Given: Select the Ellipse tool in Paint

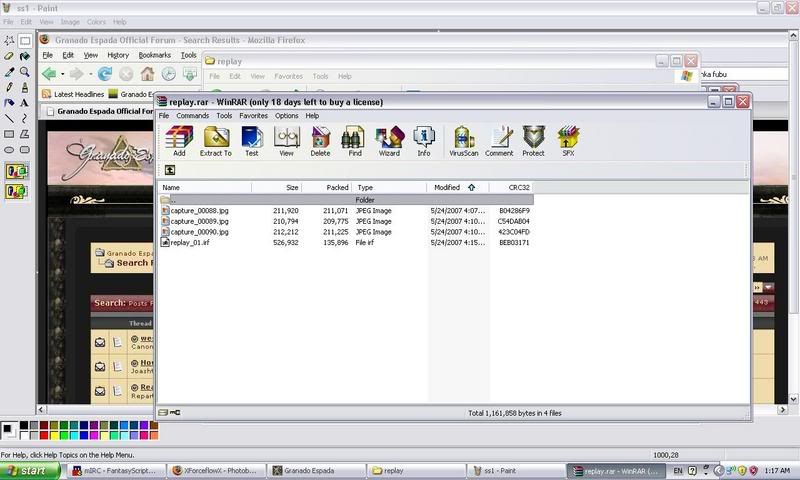Looking at the screenshot, I should (9, 150).
